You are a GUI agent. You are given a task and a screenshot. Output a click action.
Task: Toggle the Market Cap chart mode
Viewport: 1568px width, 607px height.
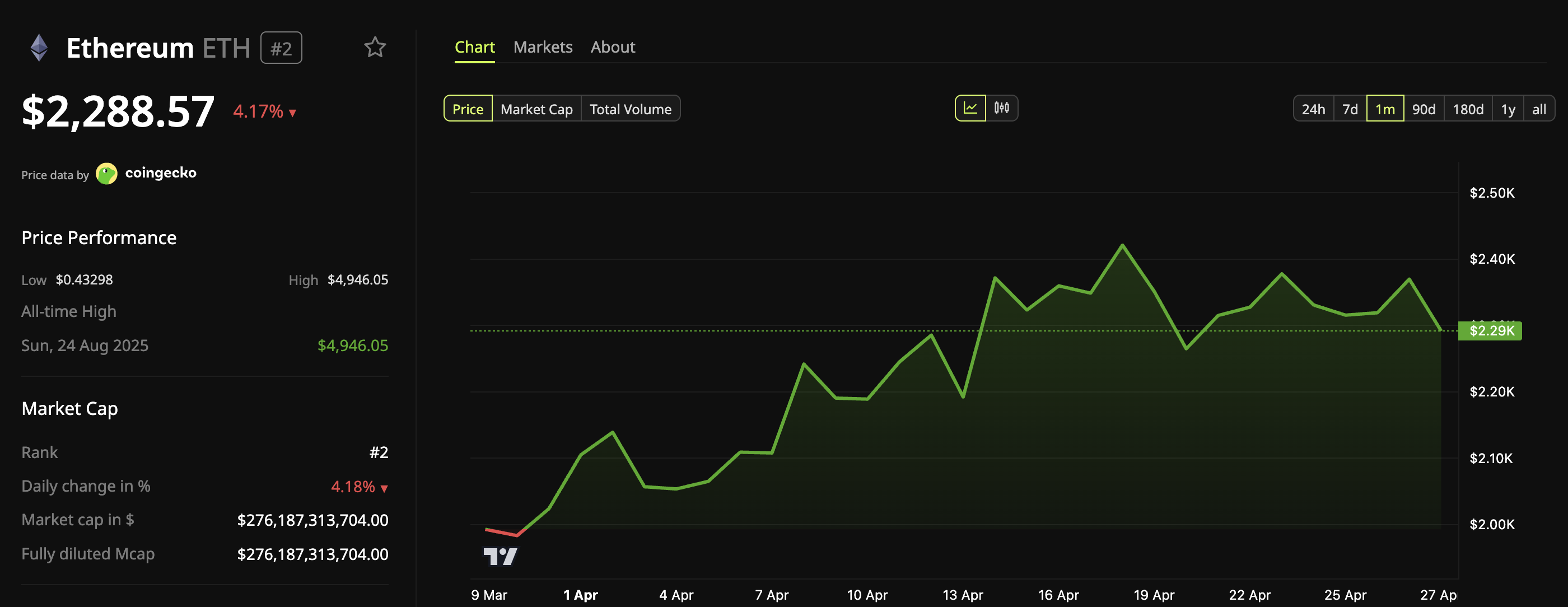coord(536,109)
